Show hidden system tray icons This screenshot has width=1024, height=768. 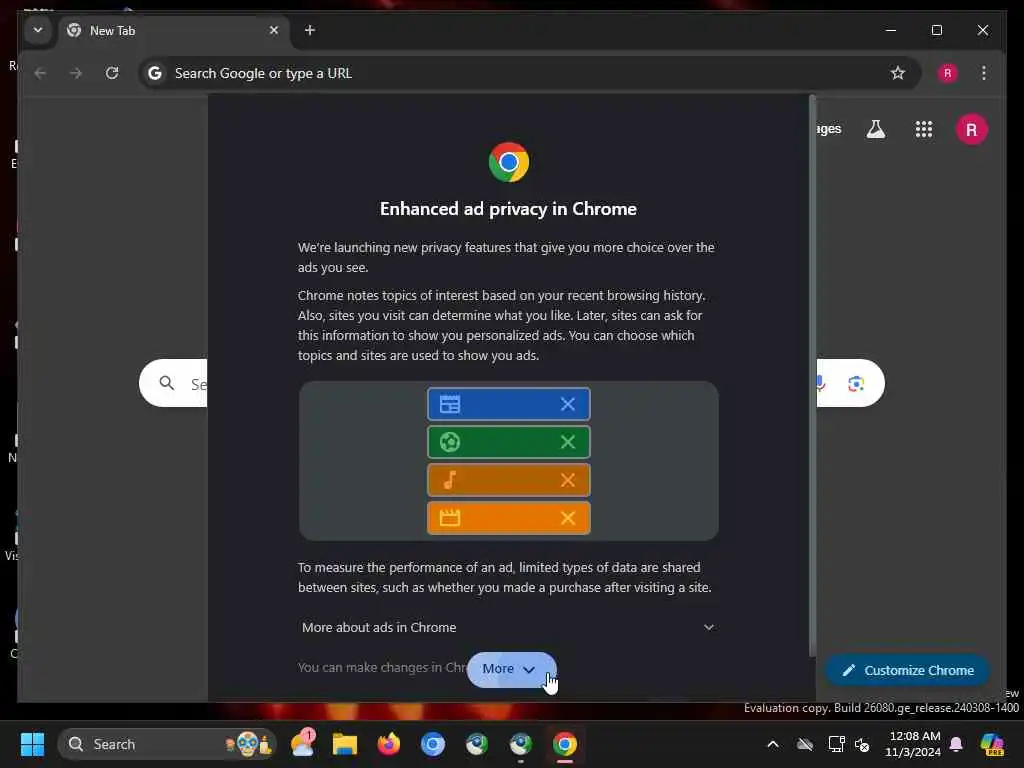tap(773, 744)
